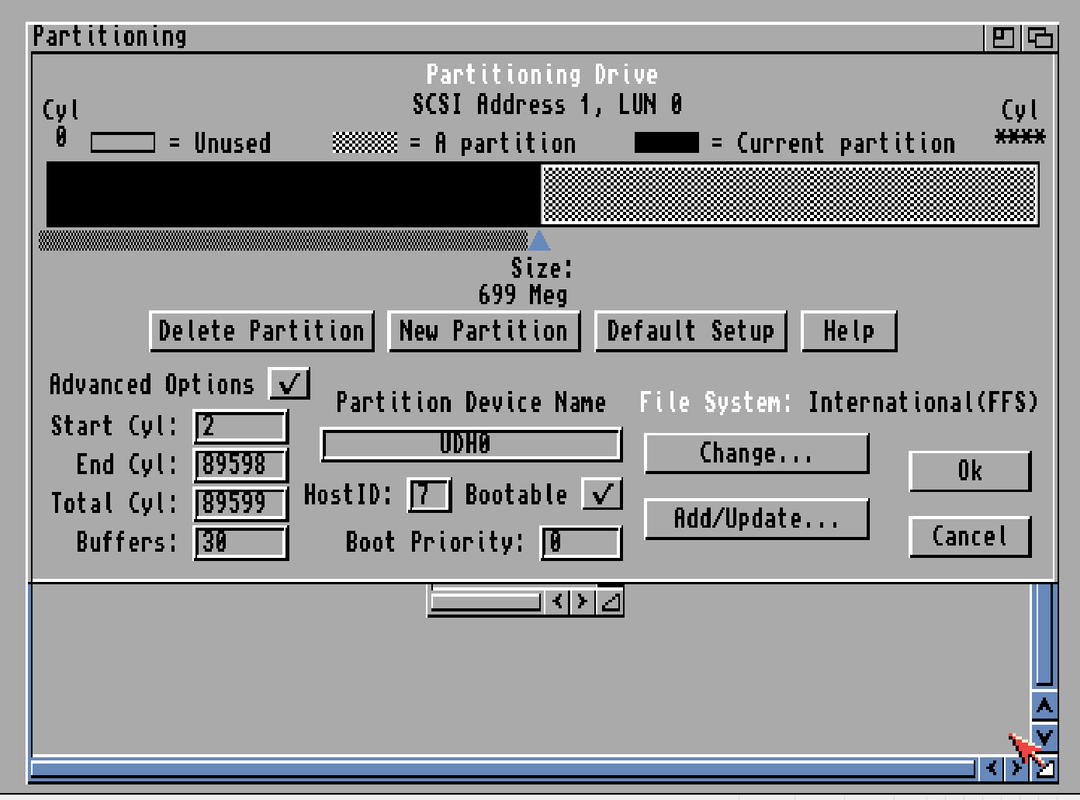Click the "699 Meg" size text

click(x=523, y=295)
